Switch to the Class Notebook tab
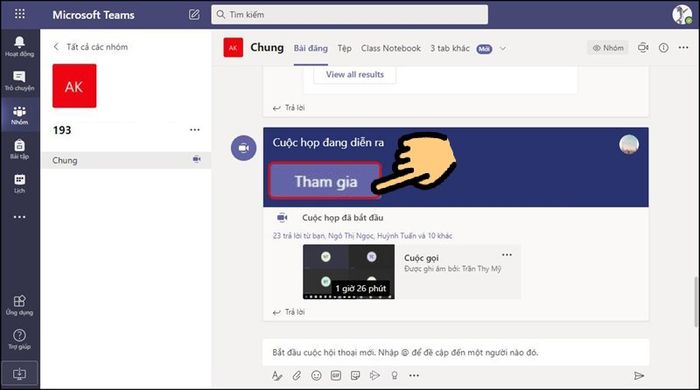 click(391, 48)
